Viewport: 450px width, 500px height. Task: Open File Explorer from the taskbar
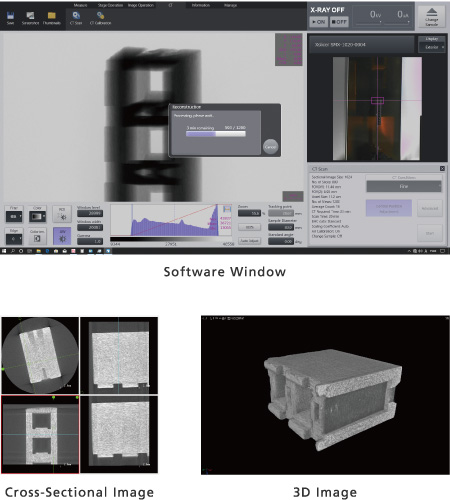(38, 251)
